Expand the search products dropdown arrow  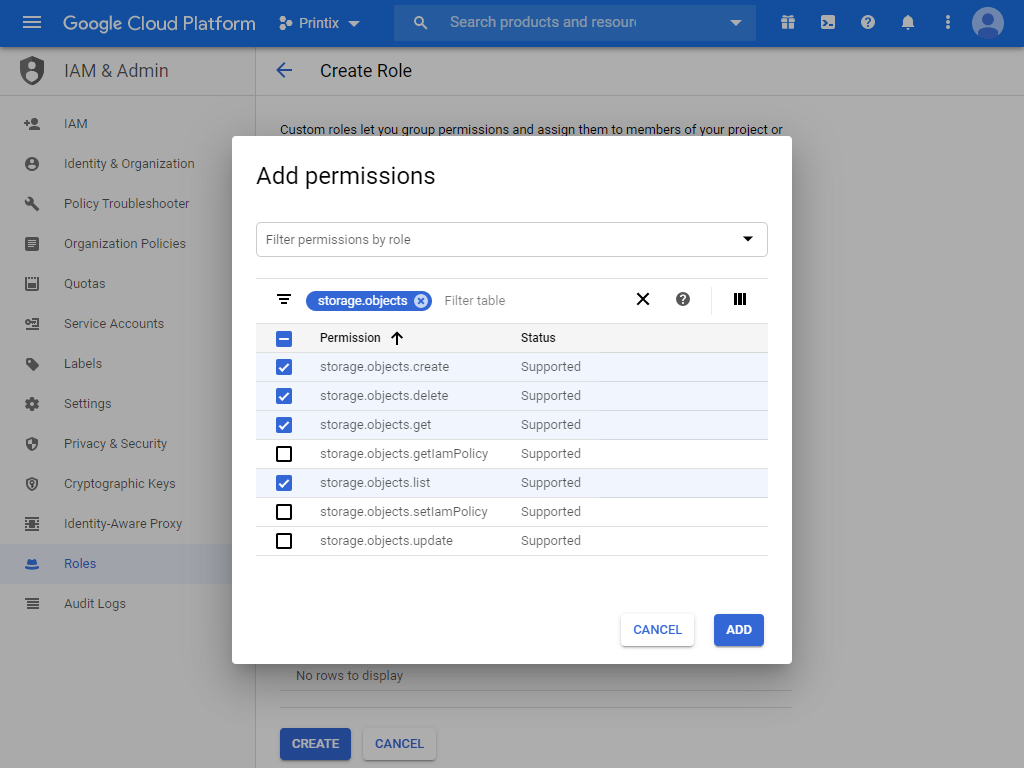737,22
